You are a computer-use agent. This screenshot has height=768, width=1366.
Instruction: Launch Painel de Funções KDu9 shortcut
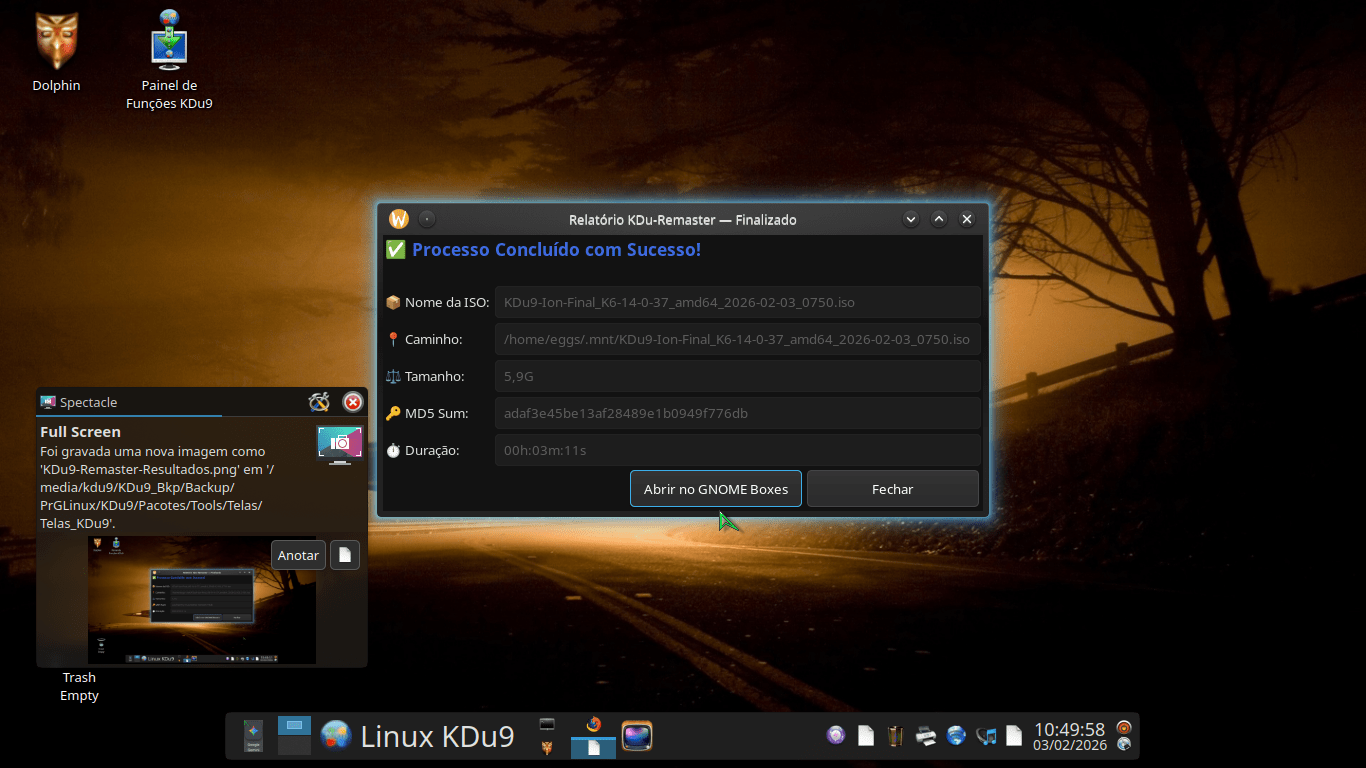[x=169, y=42]
